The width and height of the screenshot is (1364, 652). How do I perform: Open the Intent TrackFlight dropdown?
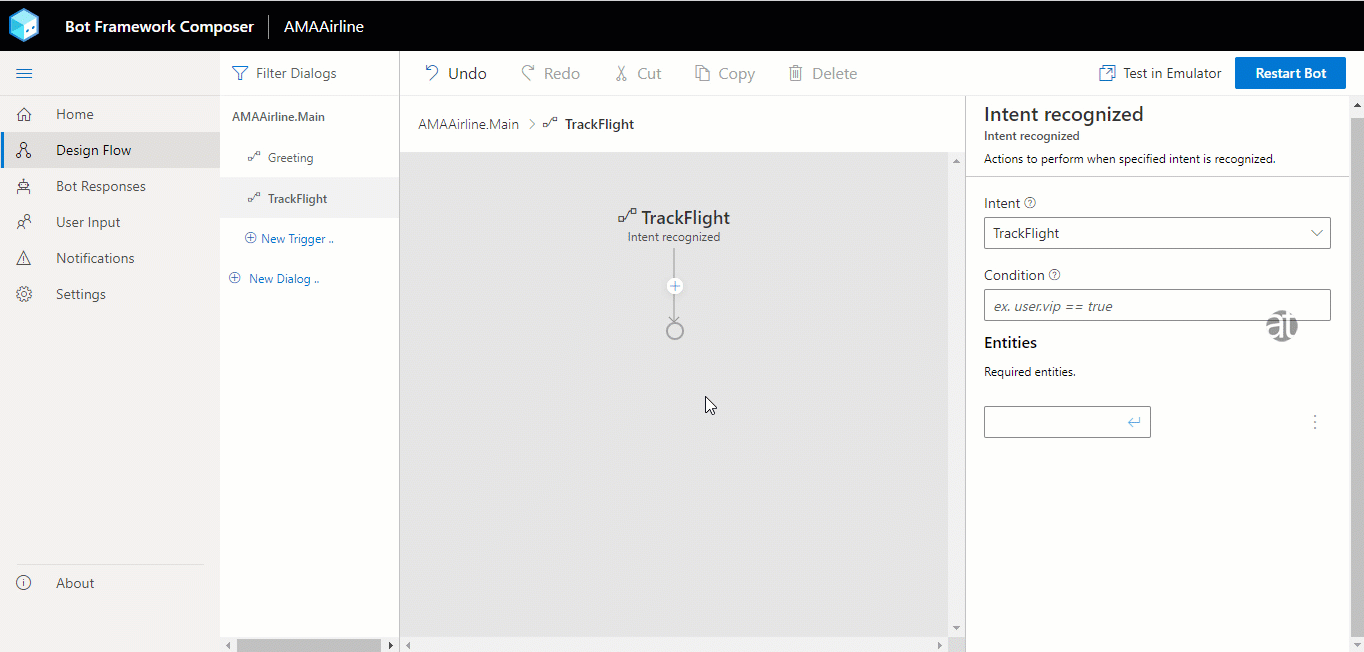click(x=1157, y=233)
